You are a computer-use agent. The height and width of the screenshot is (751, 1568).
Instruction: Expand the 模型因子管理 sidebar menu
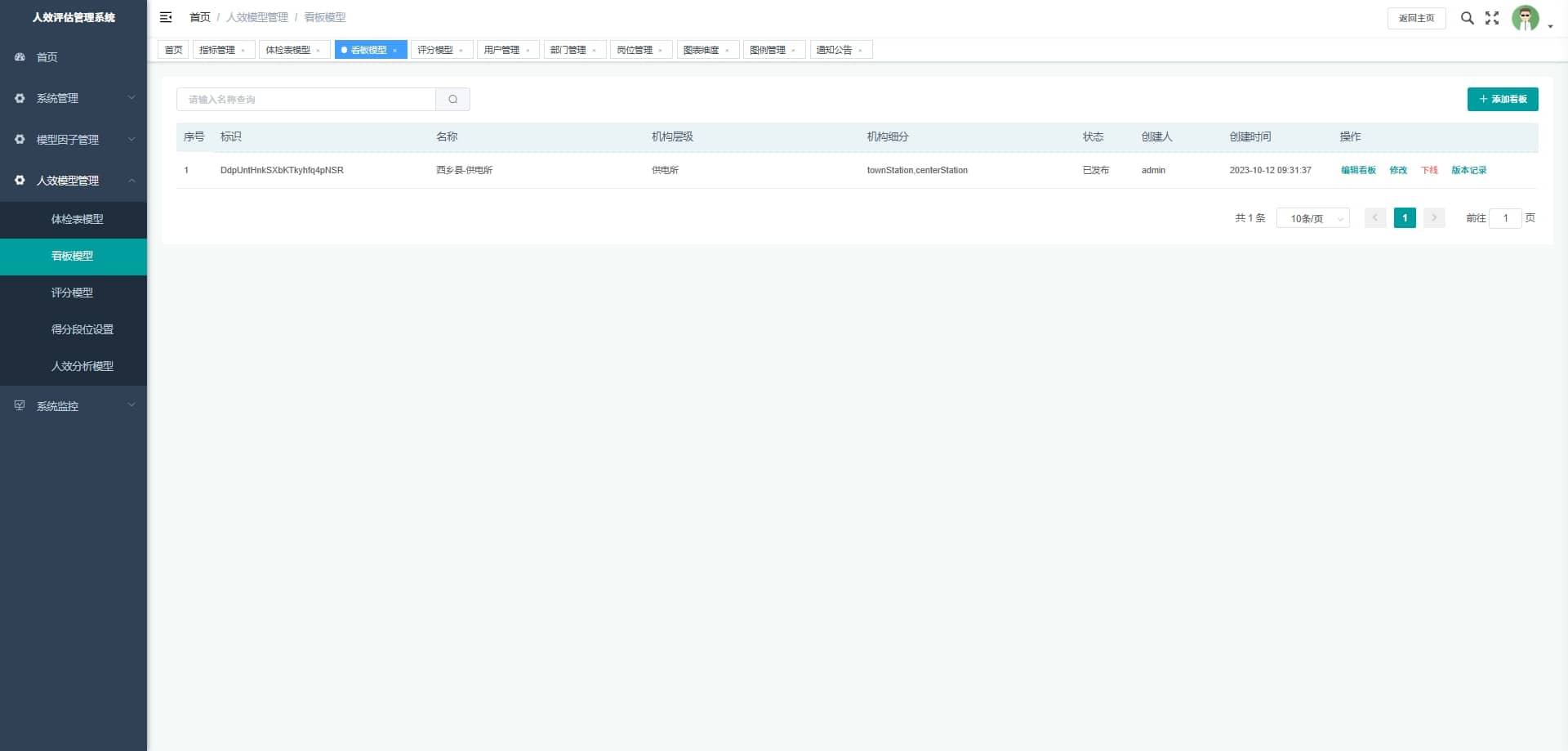[x=73, y=140]
